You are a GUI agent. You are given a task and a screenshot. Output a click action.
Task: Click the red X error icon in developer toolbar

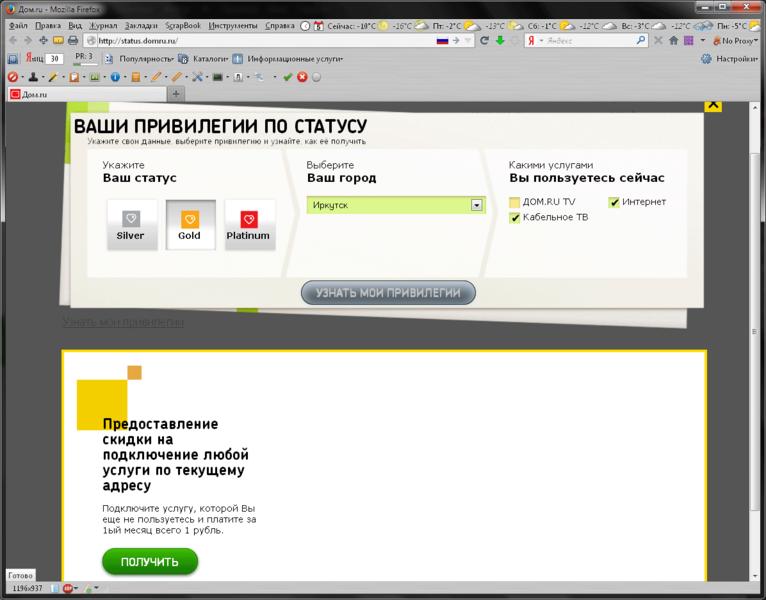point(302,77)
